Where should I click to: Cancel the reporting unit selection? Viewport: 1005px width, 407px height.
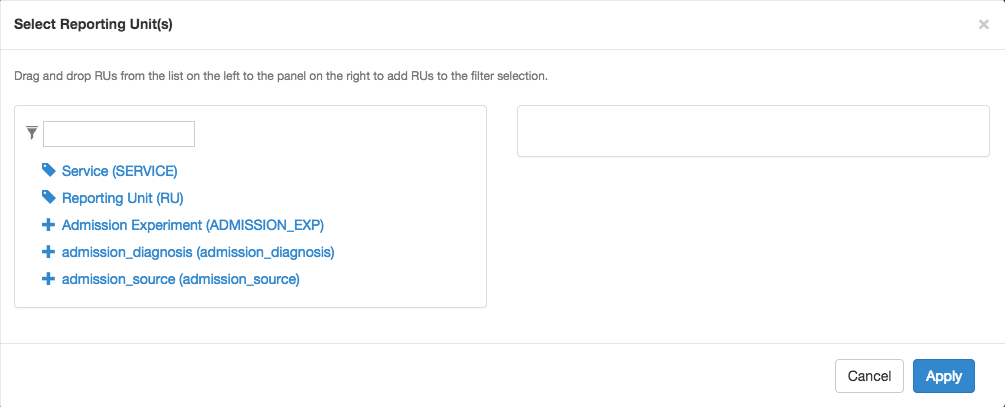(869, 376)
